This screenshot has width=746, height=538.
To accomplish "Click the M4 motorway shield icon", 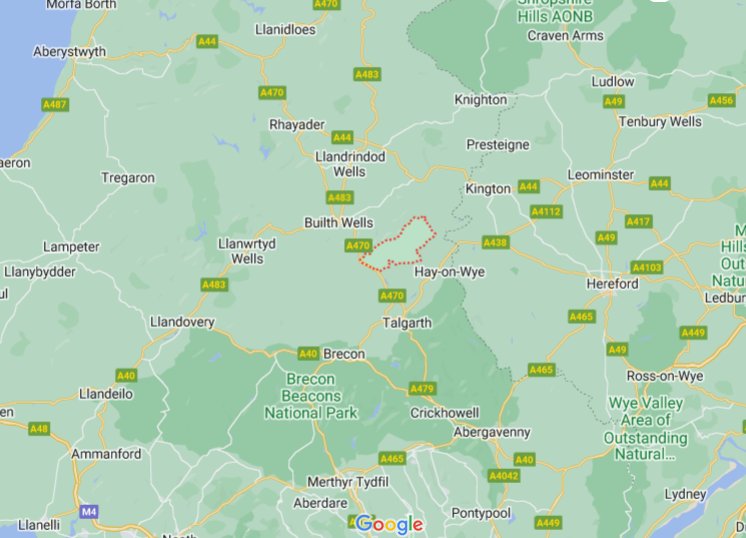I will [x=89, y=512].
